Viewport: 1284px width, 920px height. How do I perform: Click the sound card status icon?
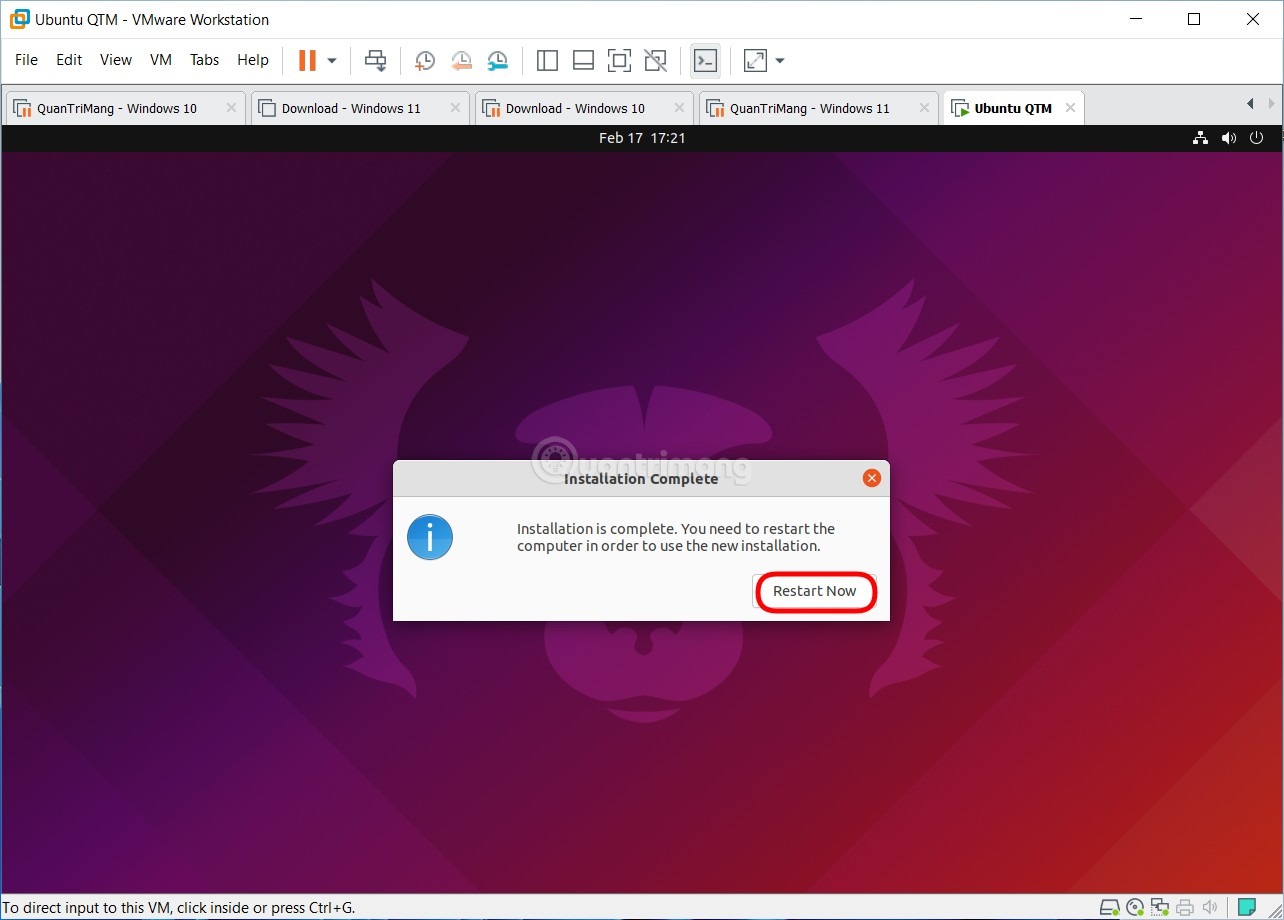point(1209,908)
